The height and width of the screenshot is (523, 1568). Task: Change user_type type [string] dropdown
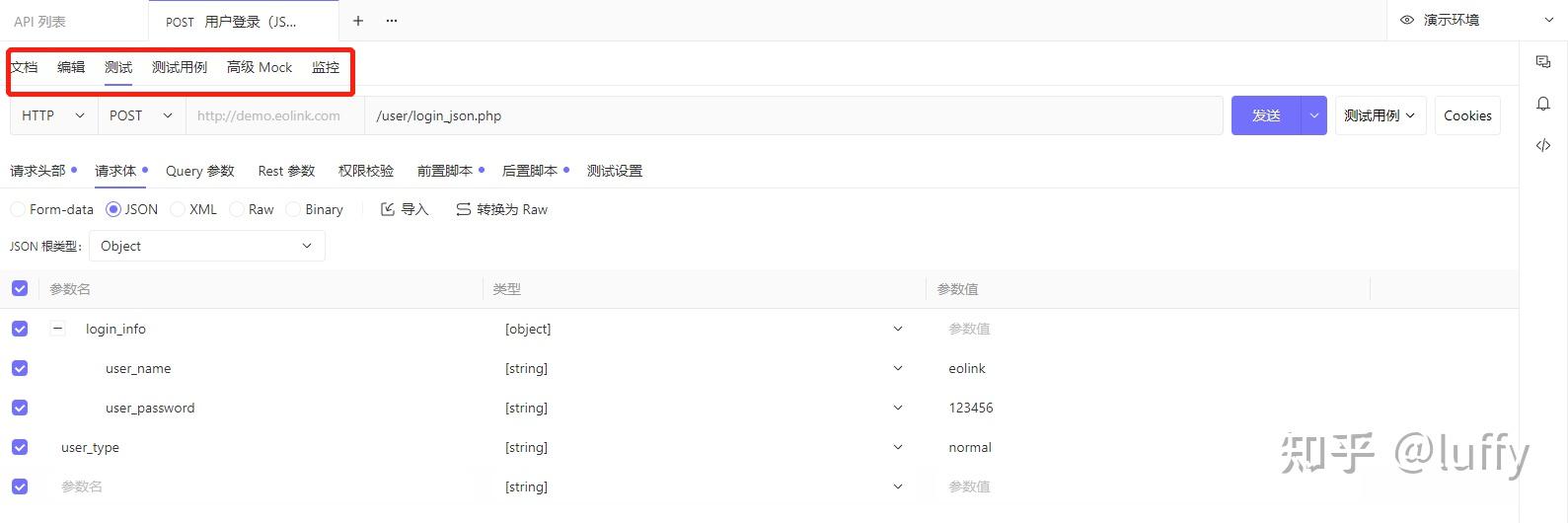703,447
